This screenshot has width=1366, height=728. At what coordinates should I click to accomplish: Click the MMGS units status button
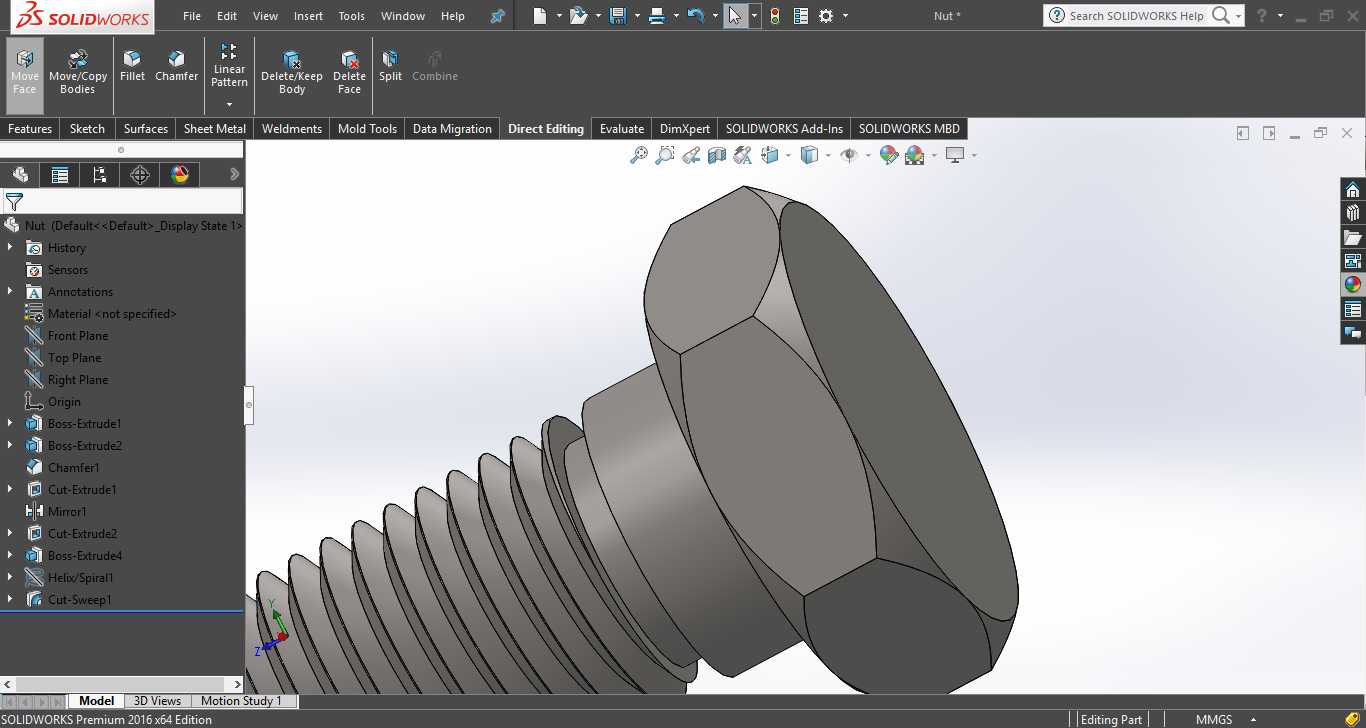(1214, 719)
